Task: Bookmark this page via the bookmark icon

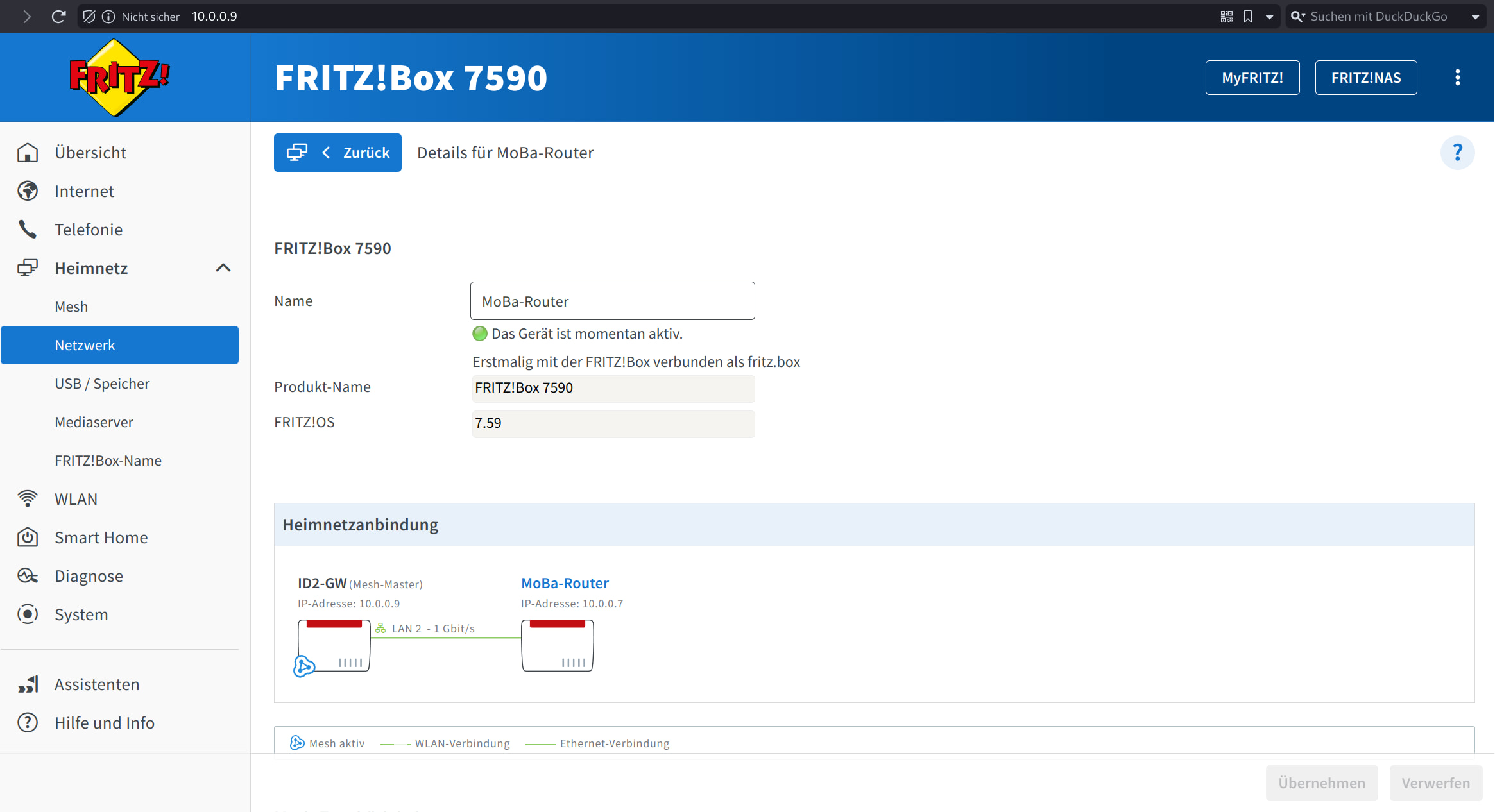Action: (1247, 17)
